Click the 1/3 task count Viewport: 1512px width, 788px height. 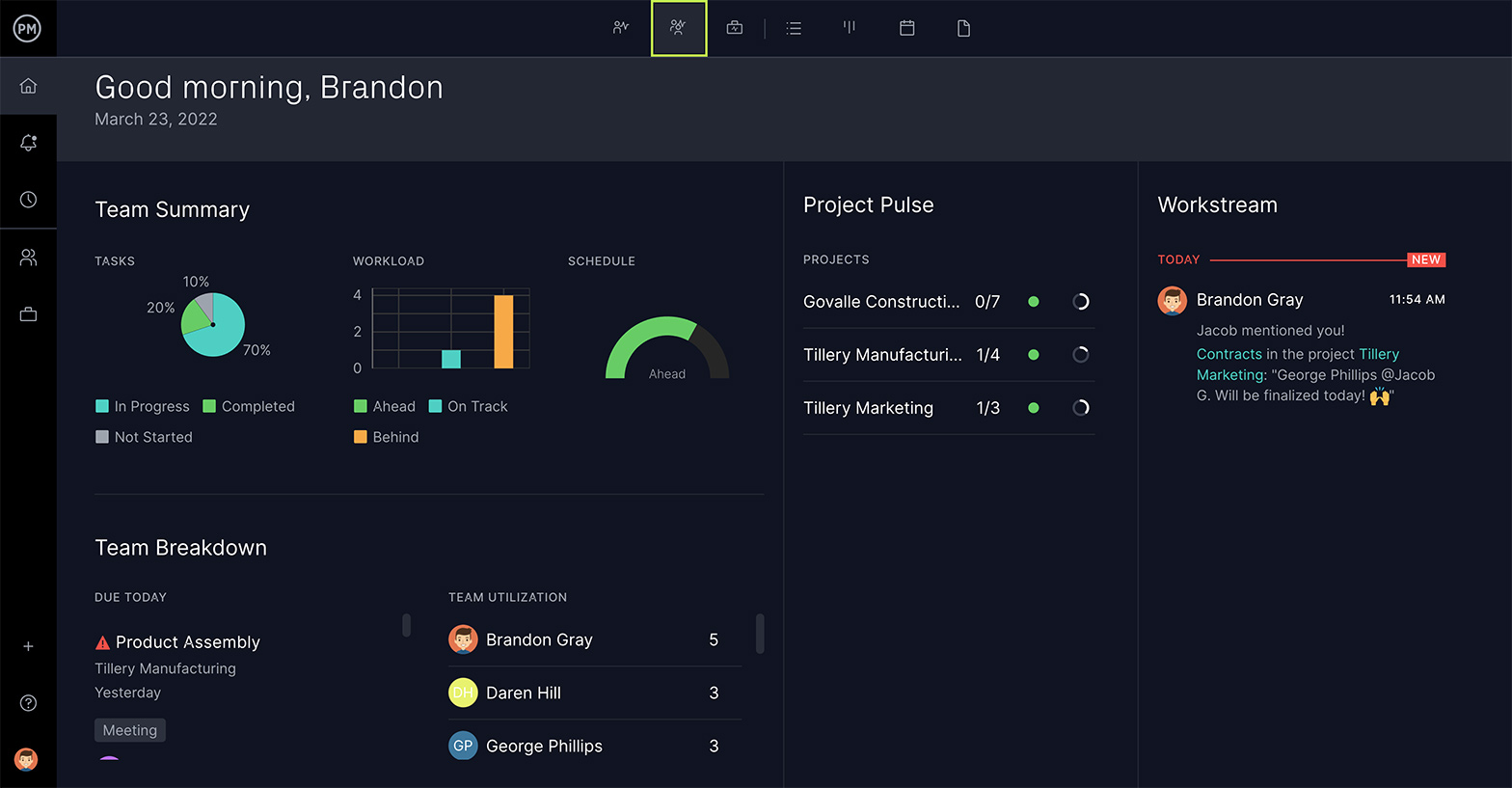[987, 408]
